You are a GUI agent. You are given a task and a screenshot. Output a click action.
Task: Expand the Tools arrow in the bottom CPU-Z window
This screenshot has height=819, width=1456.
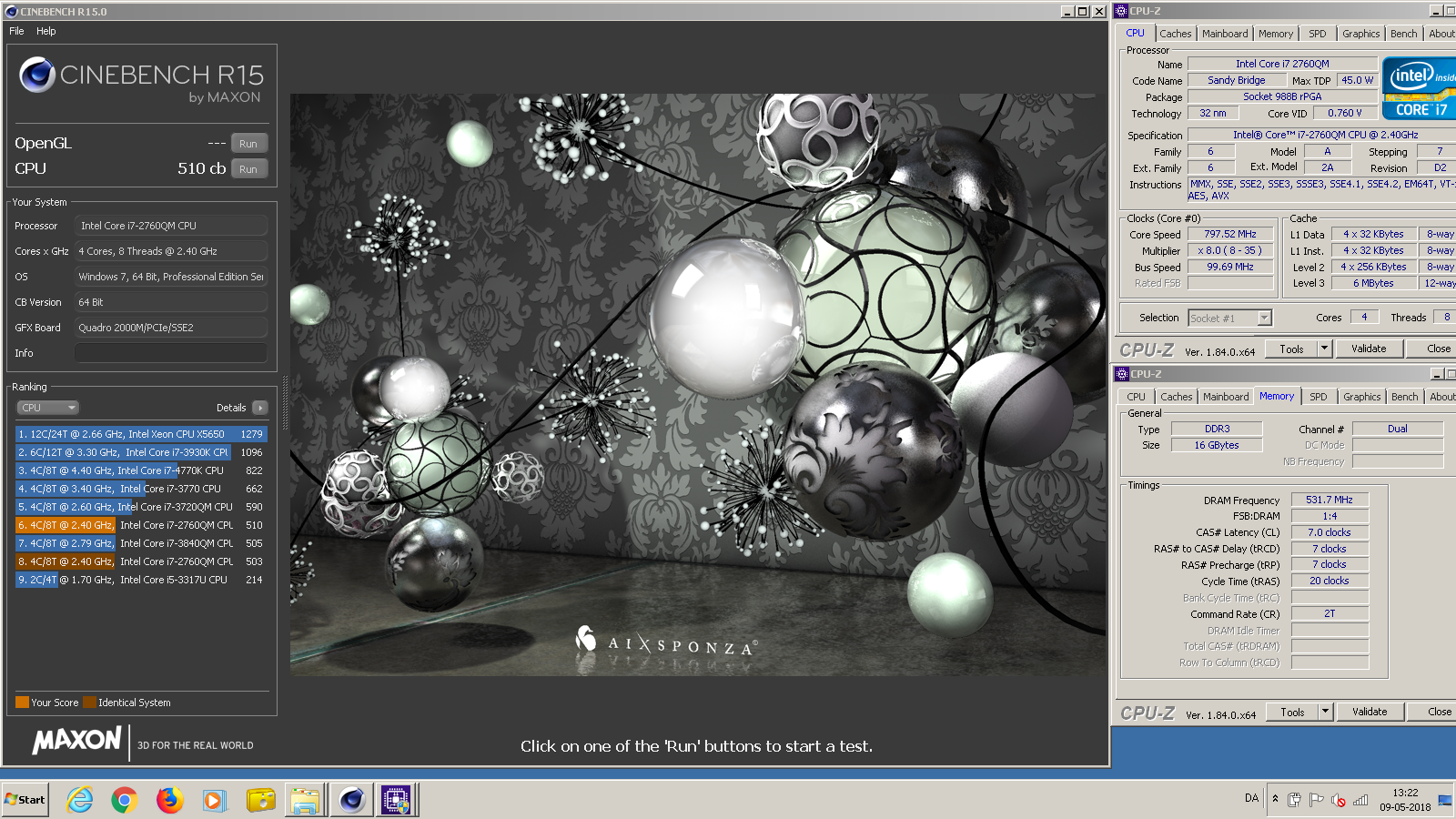pyautogui.click(x=1326, y=712)
